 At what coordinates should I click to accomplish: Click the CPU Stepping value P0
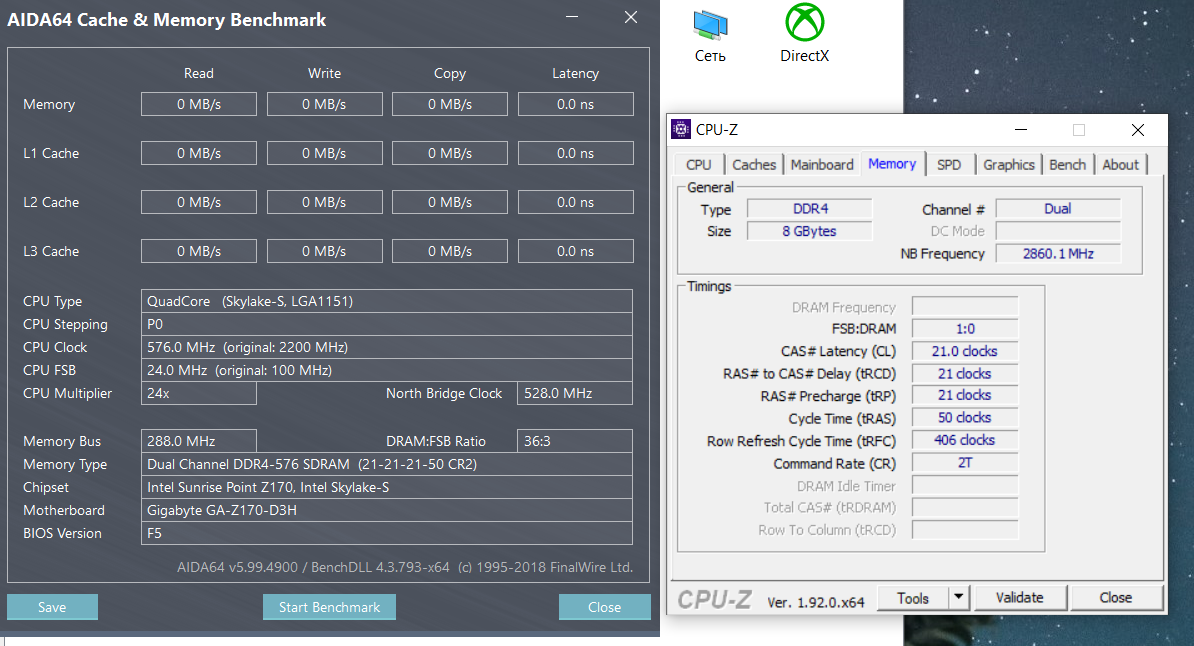[x=387, y=324]
